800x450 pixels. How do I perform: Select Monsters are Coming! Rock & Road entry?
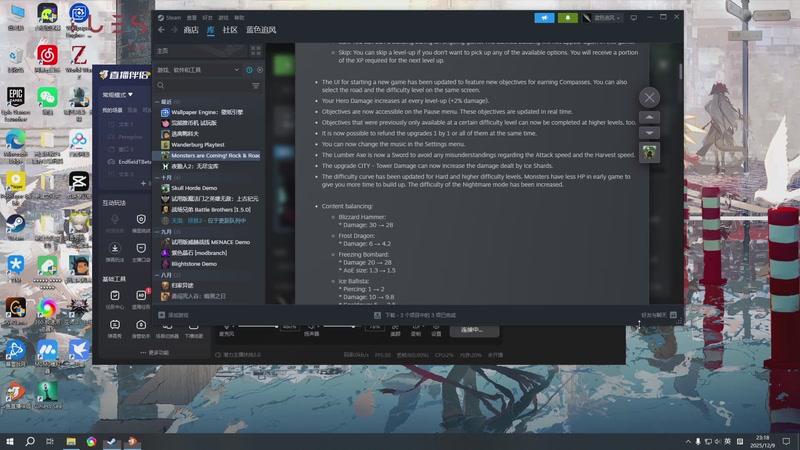click(209, 156)
